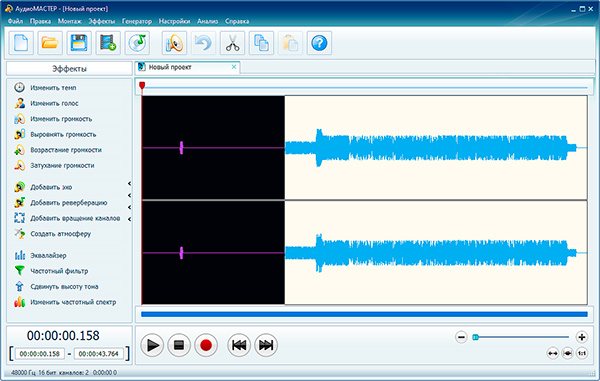Image resolution: width=600 pixels, height=381 pixels.
Task: Expand the arrow next to Добавить эхо
Action: point(129,184)
